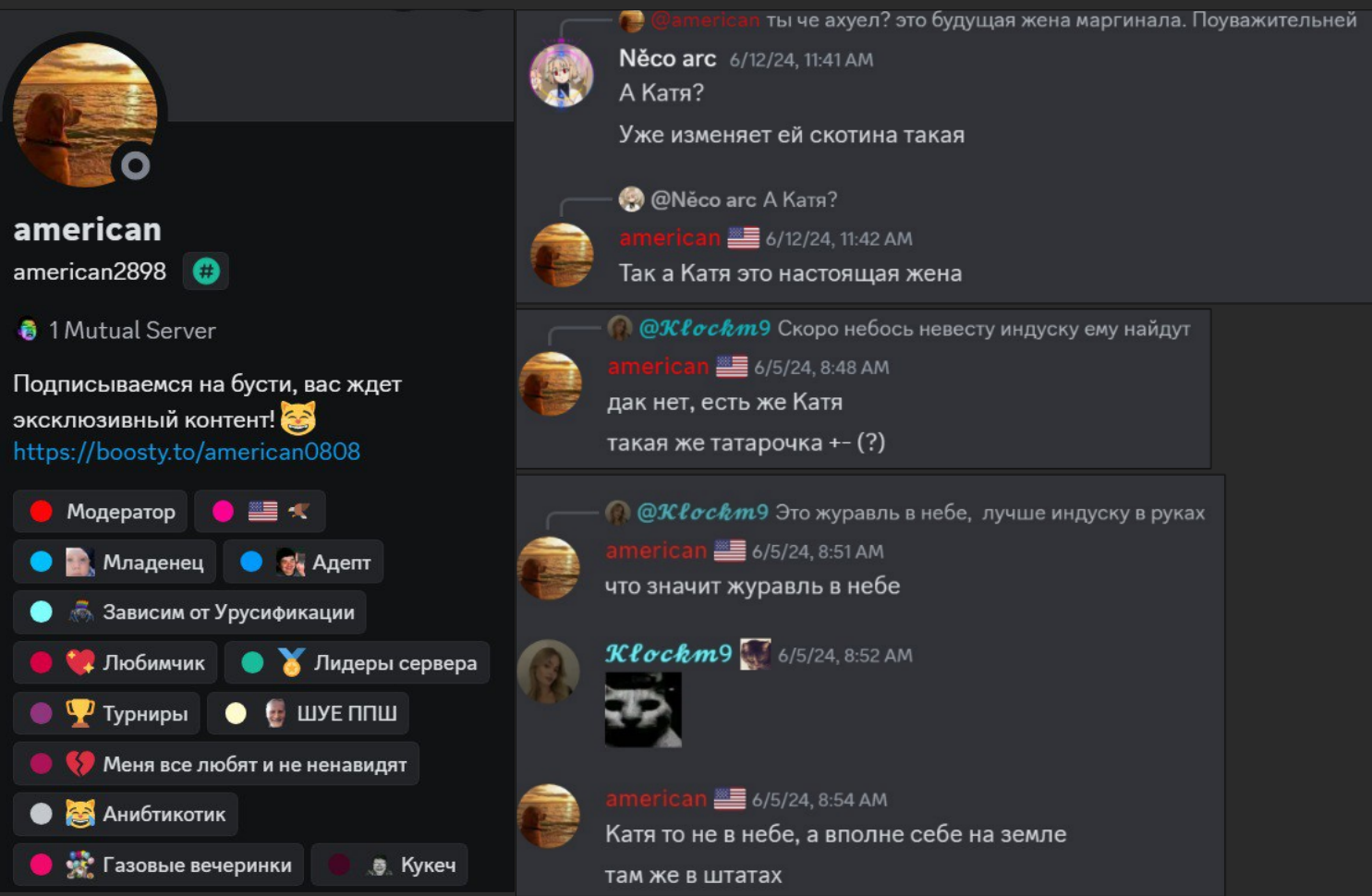Click the mutual server icon
This screenshot has height=896, width=1372.
click(28, 331)
